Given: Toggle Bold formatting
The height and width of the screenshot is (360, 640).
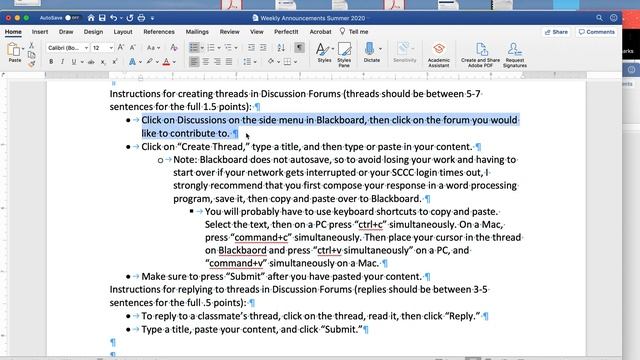Looking at the screenshot, I should point(51,62).
